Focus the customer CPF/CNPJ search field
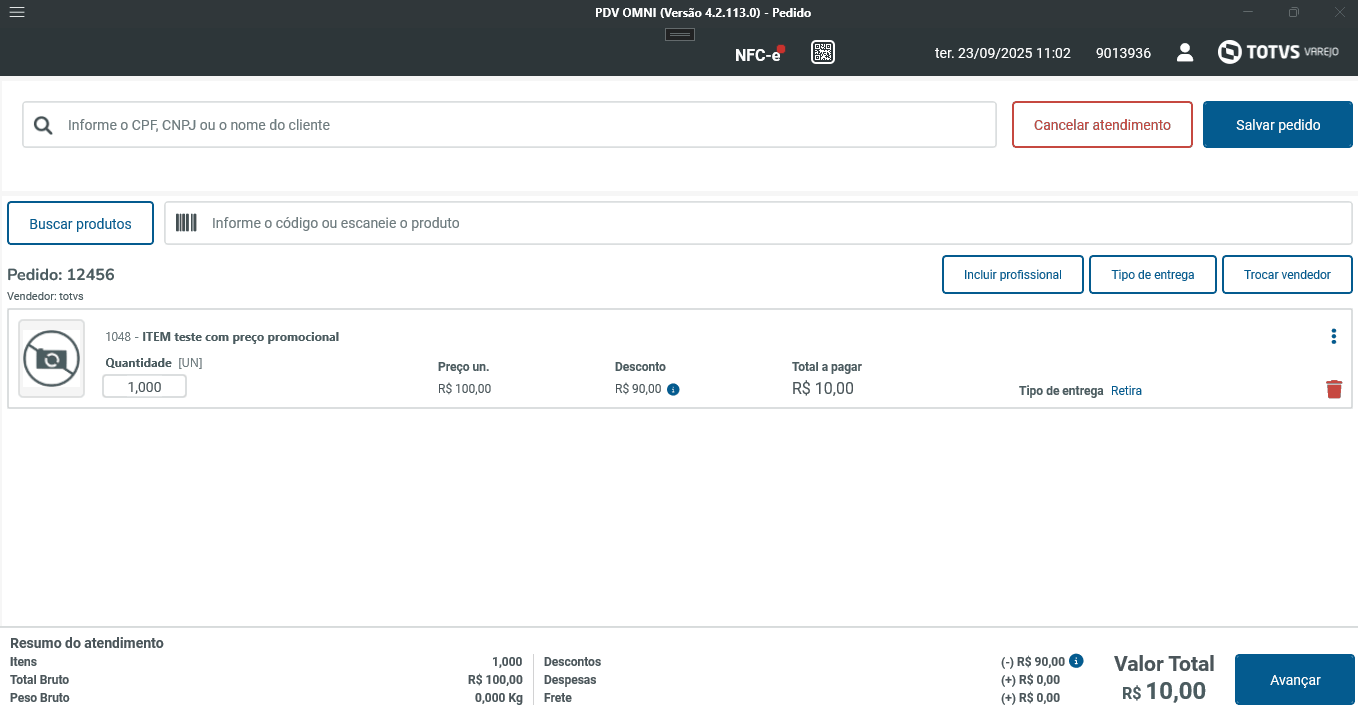 click(520, 125)
